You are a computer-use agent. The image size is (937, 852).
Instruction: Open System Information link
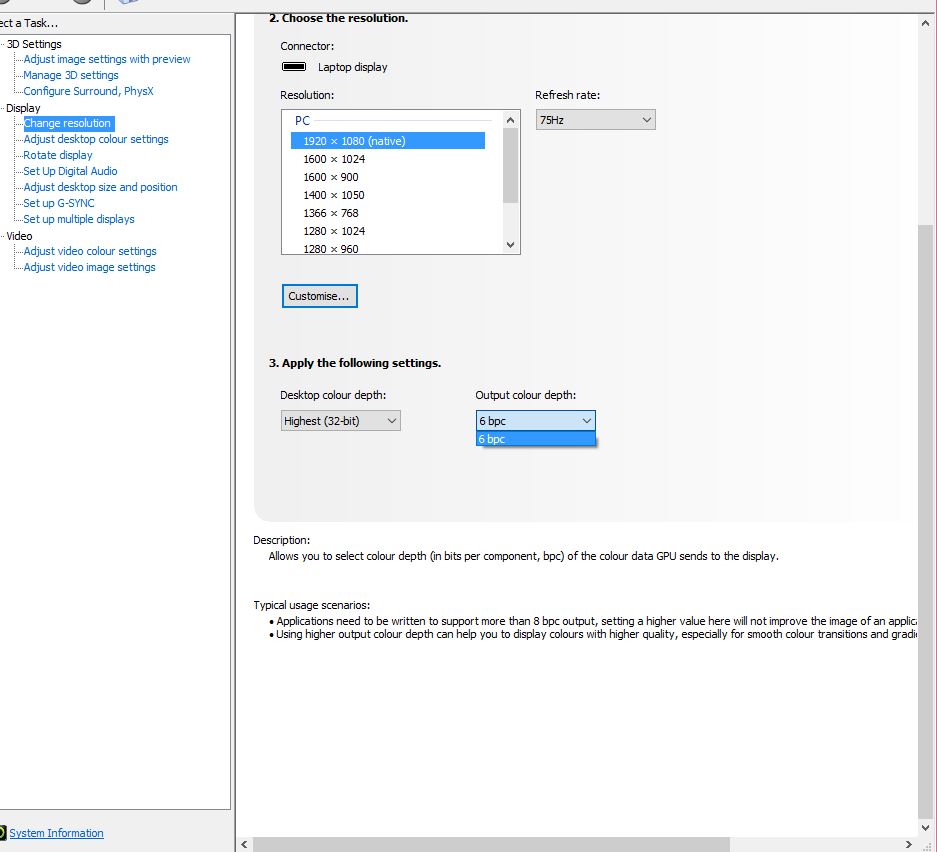(56, 833)
